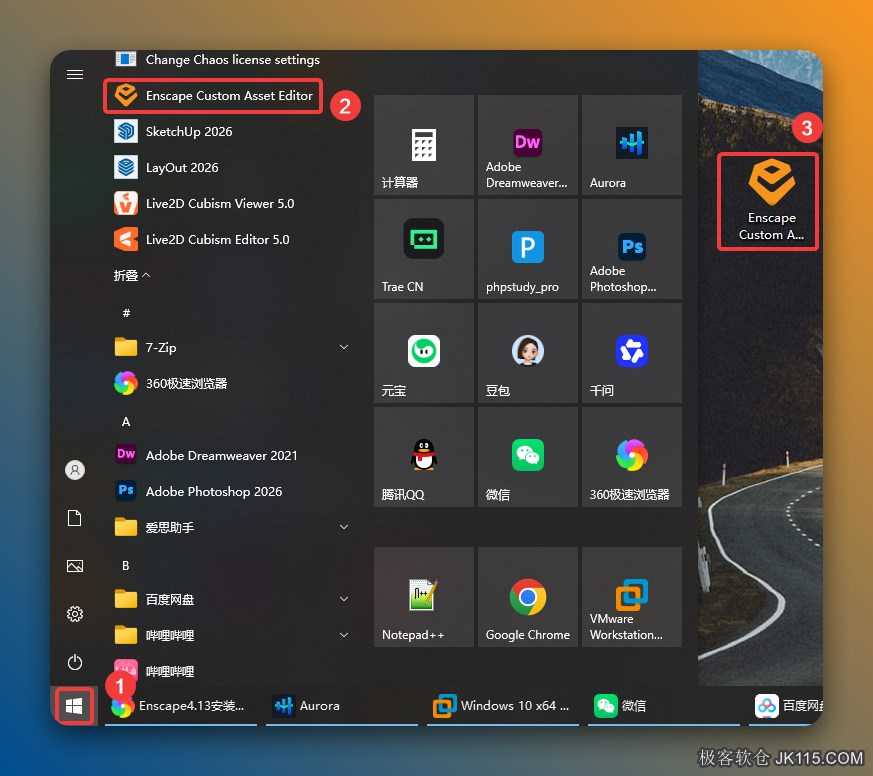Open Pictures from the Start sidebar
The width and height of the screenshot is (873, 776).
(x=75, y=567)
